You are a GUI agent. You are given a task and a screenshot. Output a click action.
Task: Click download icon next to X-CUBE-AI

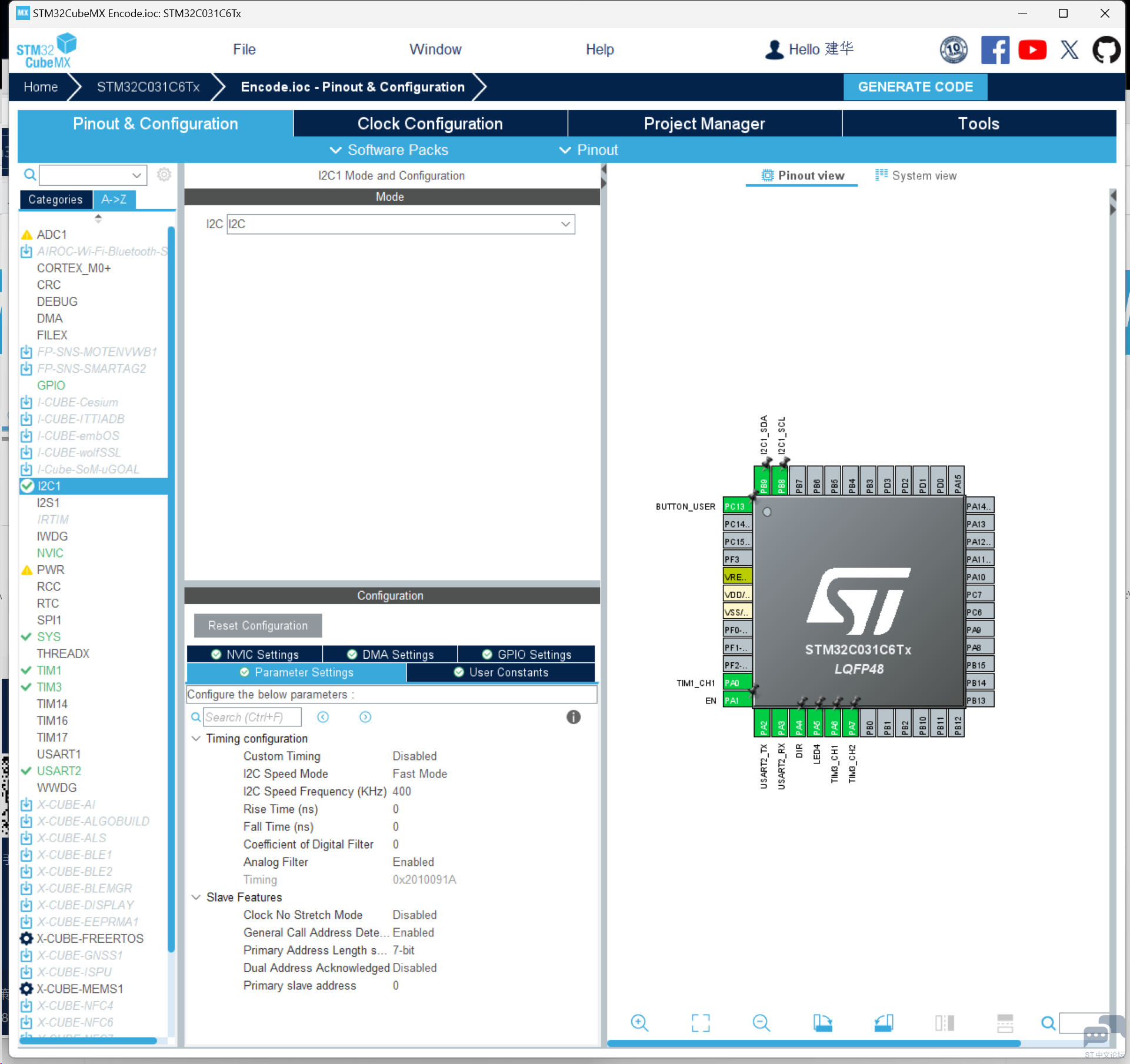coord(26,804)
